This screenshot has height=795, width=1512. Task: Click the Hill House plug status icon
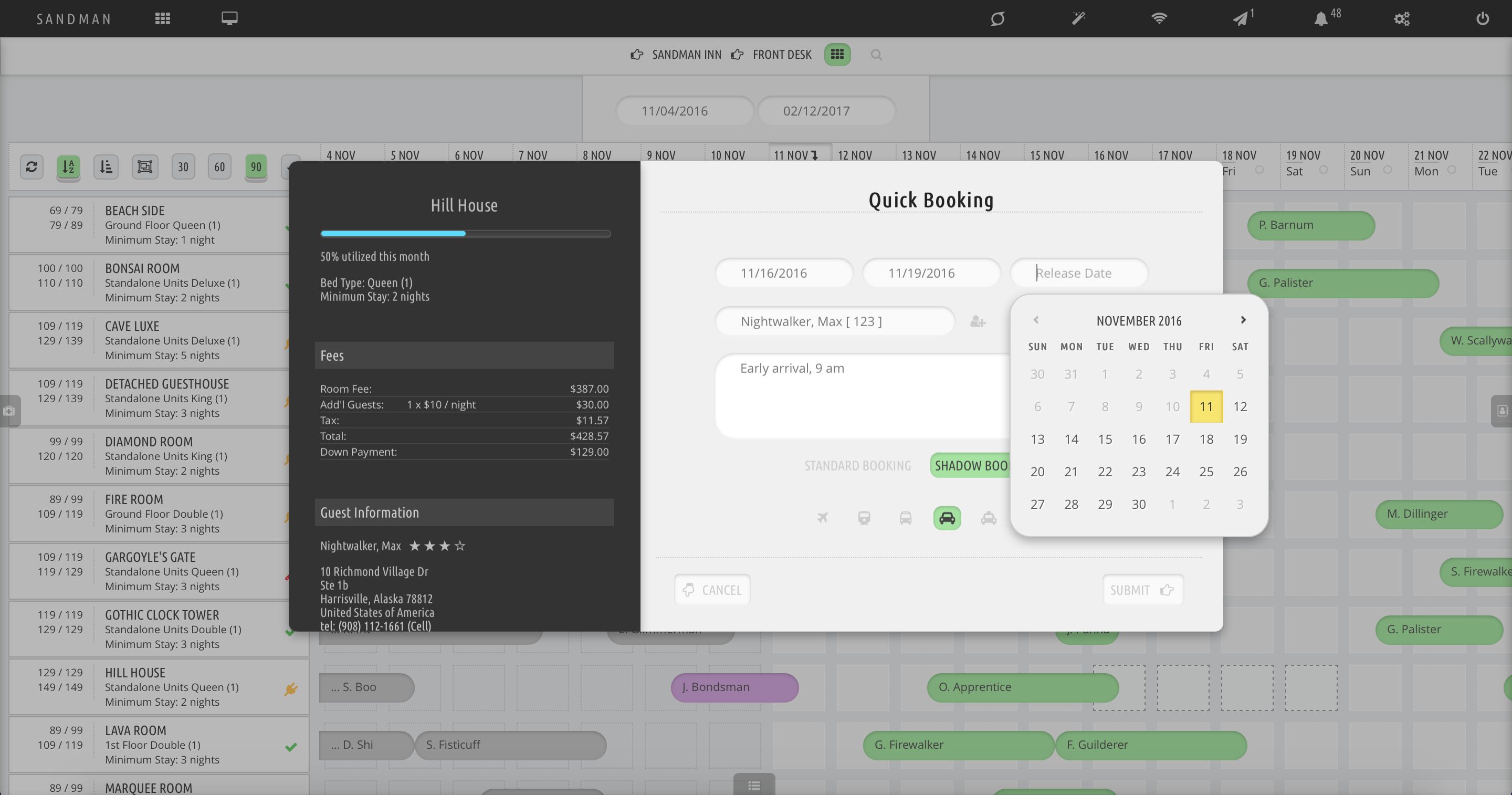click(290, 689)
